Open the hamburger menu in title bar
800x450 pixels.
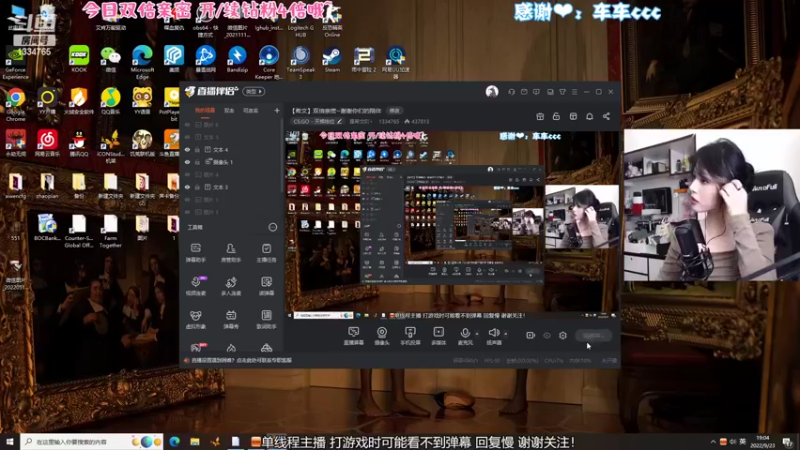click(574, 92)
